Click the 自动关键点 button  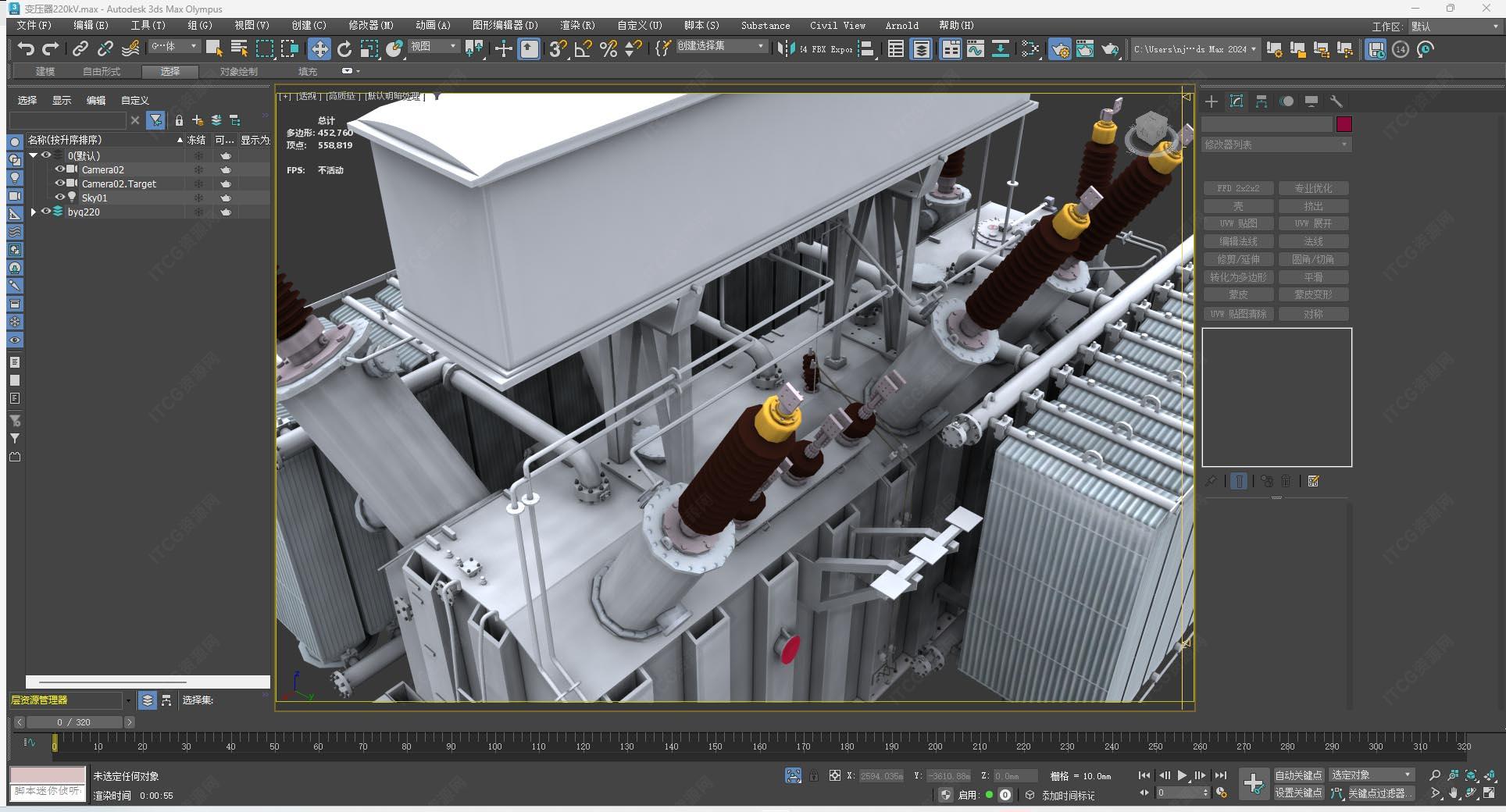tap(1298, 775)
